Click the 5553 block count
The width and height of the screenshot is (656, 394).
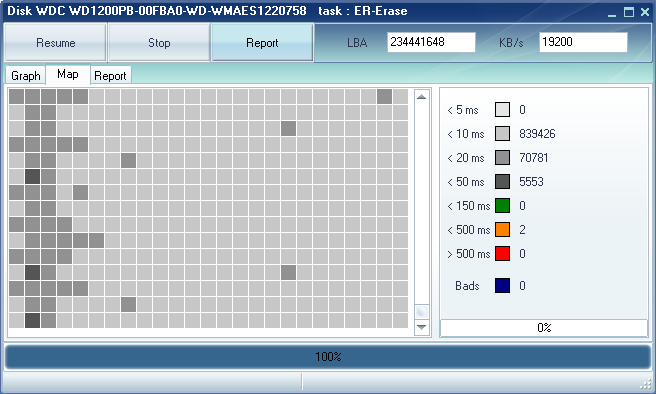[x=531, y=182]
